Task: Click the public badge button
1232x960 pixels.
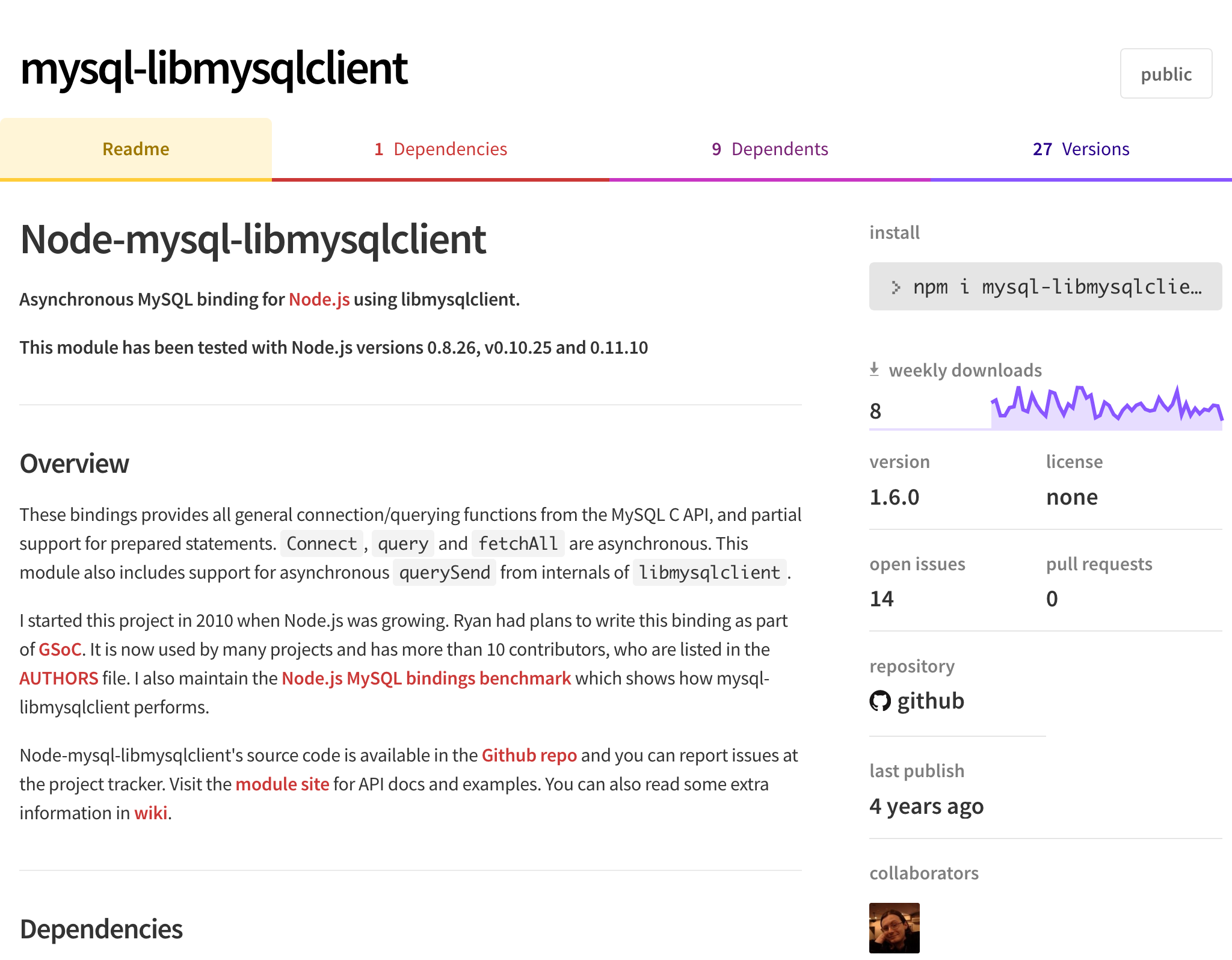Action: pos(1166,73)
